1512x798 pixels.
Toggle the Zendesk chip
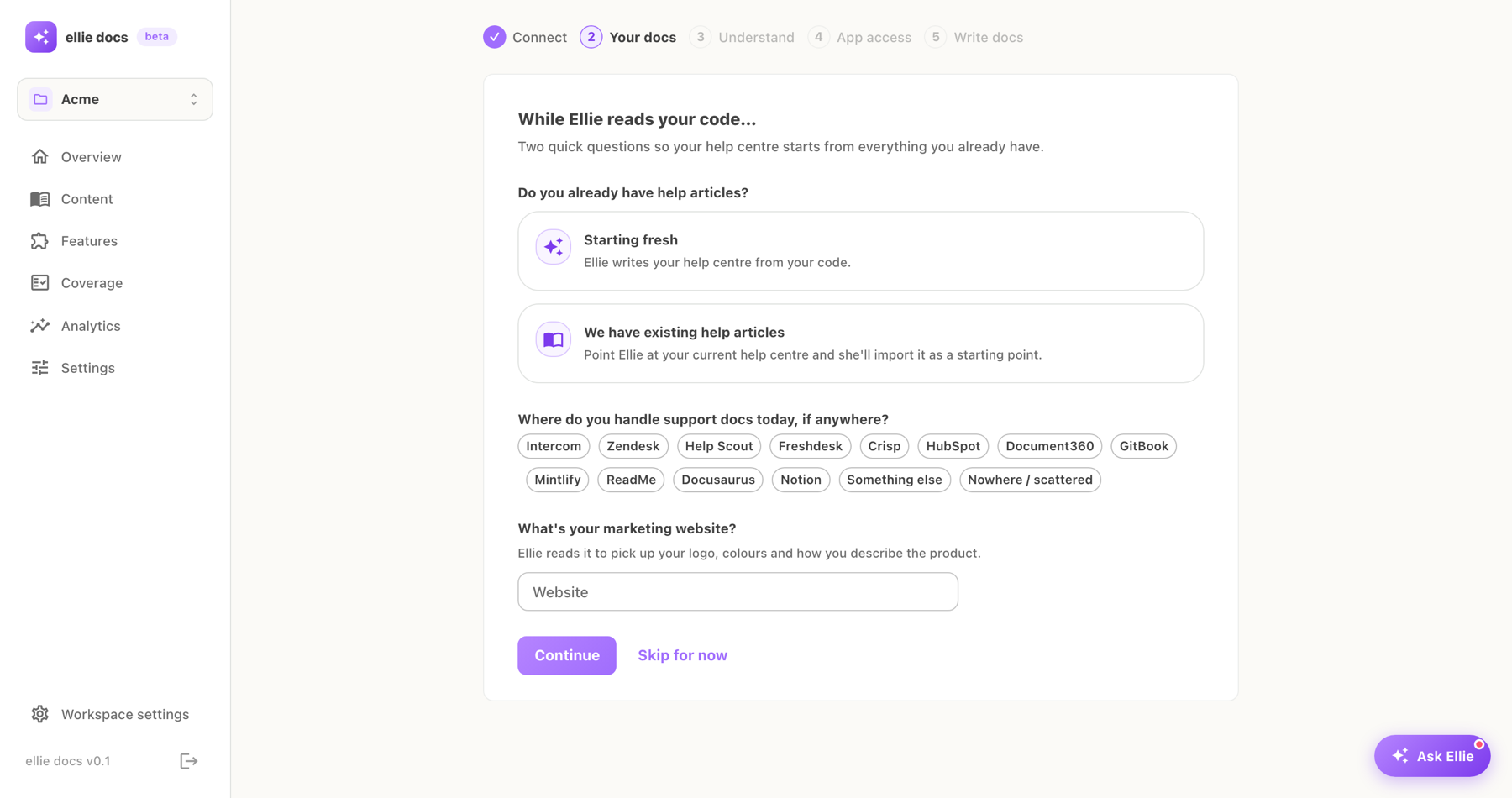click(633, 446)
